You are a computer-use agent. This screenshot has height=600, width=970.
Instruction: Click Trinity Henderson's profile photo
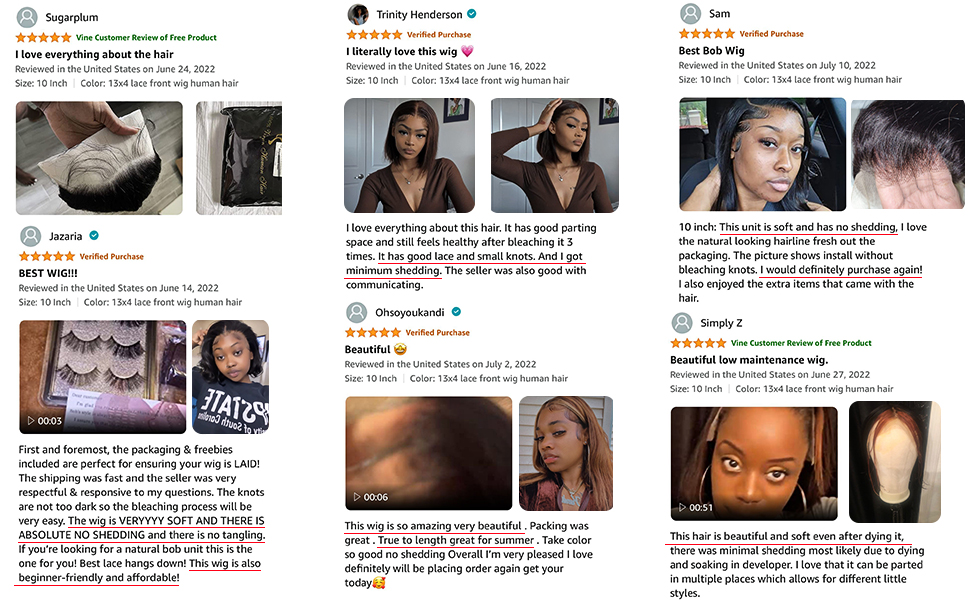[358, 14]
